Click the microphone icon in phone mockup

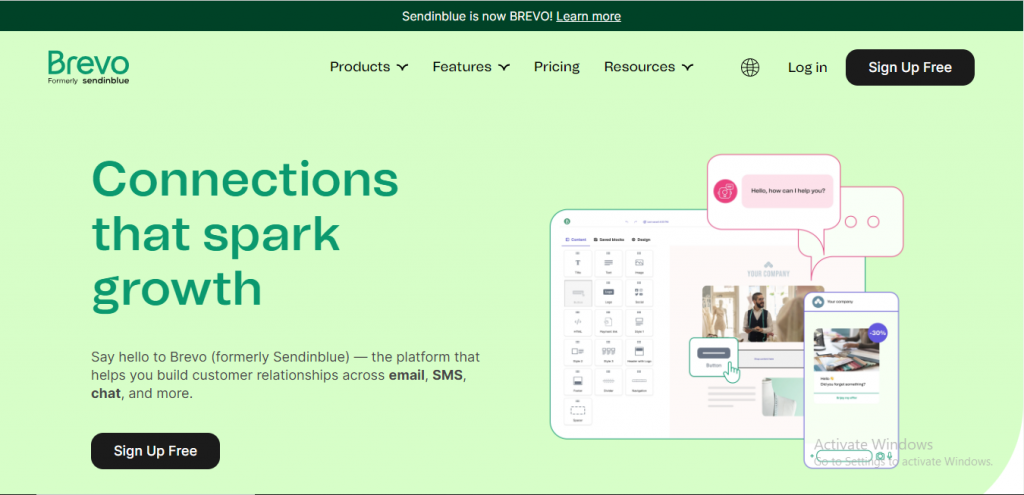tap(889, 456)
